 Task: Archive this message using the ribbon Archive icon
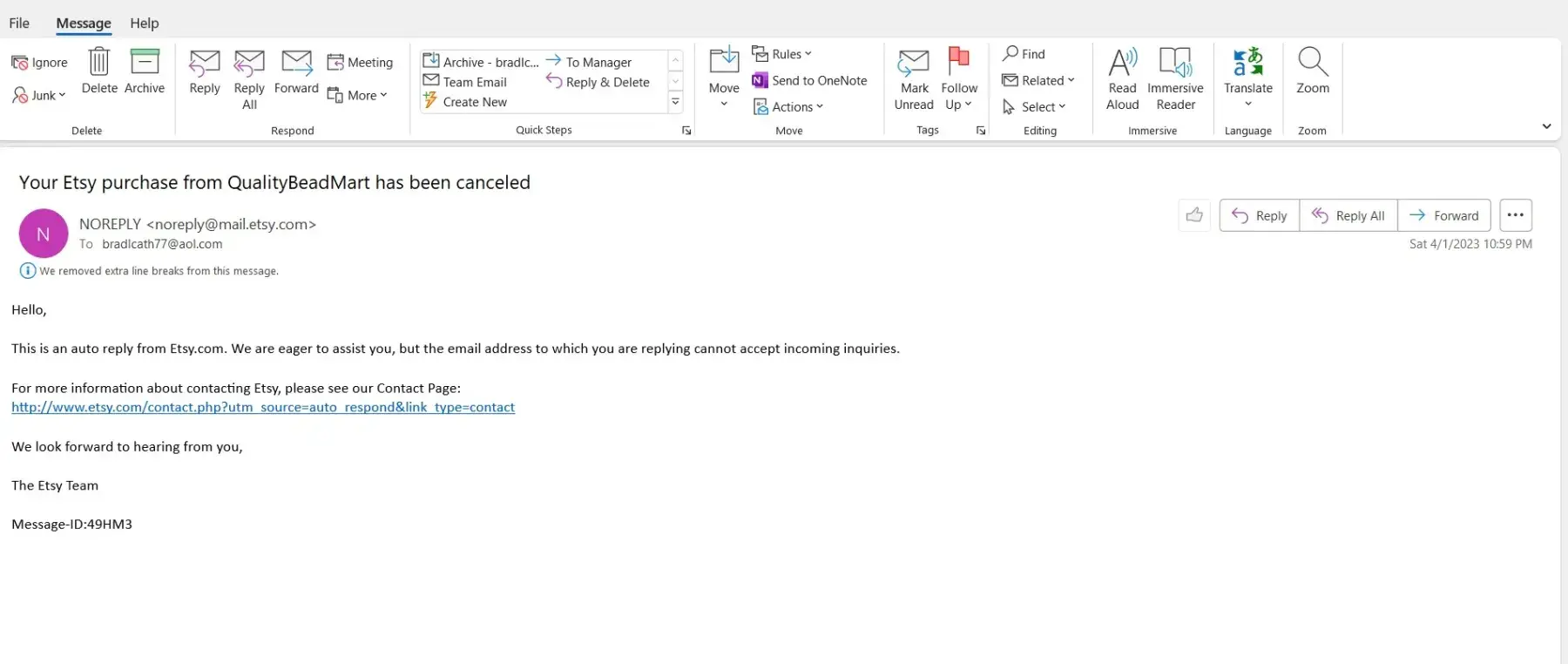(145, 63)
